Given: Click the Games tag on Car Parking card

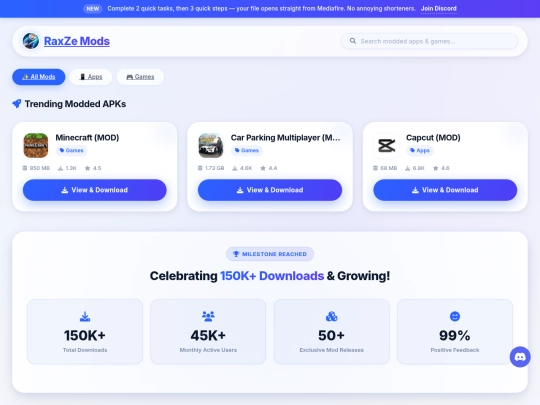Looking at the screenshot, I should (x=247, y=150).
